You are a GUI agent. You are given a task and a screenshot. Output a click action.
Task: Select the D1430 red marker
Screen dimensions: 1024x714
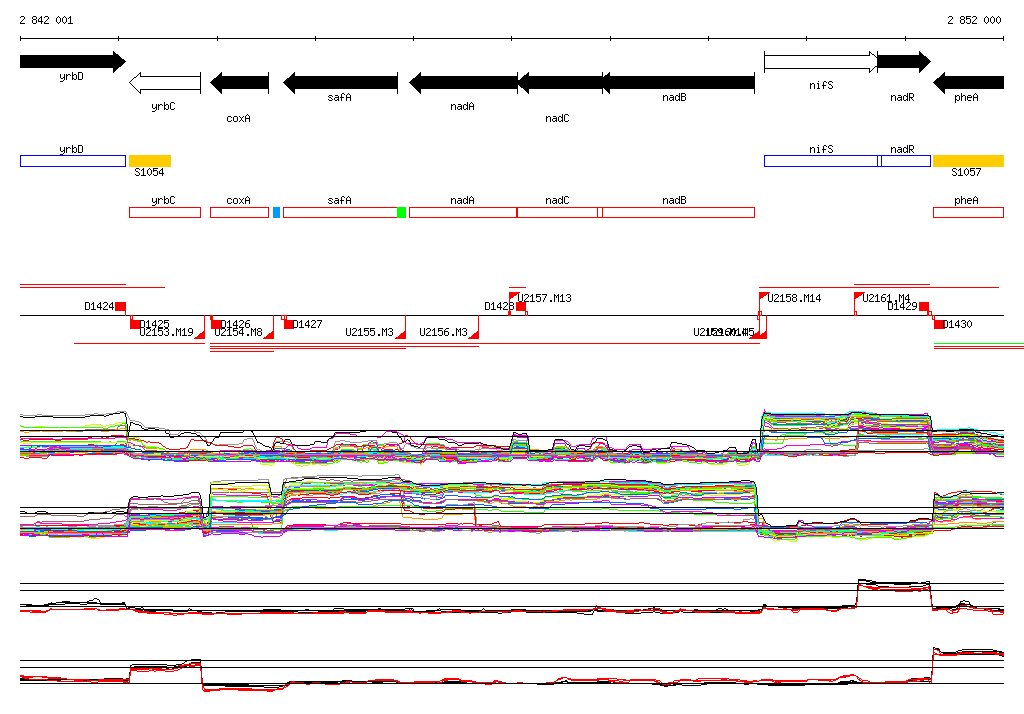click(x=939, y=324)
